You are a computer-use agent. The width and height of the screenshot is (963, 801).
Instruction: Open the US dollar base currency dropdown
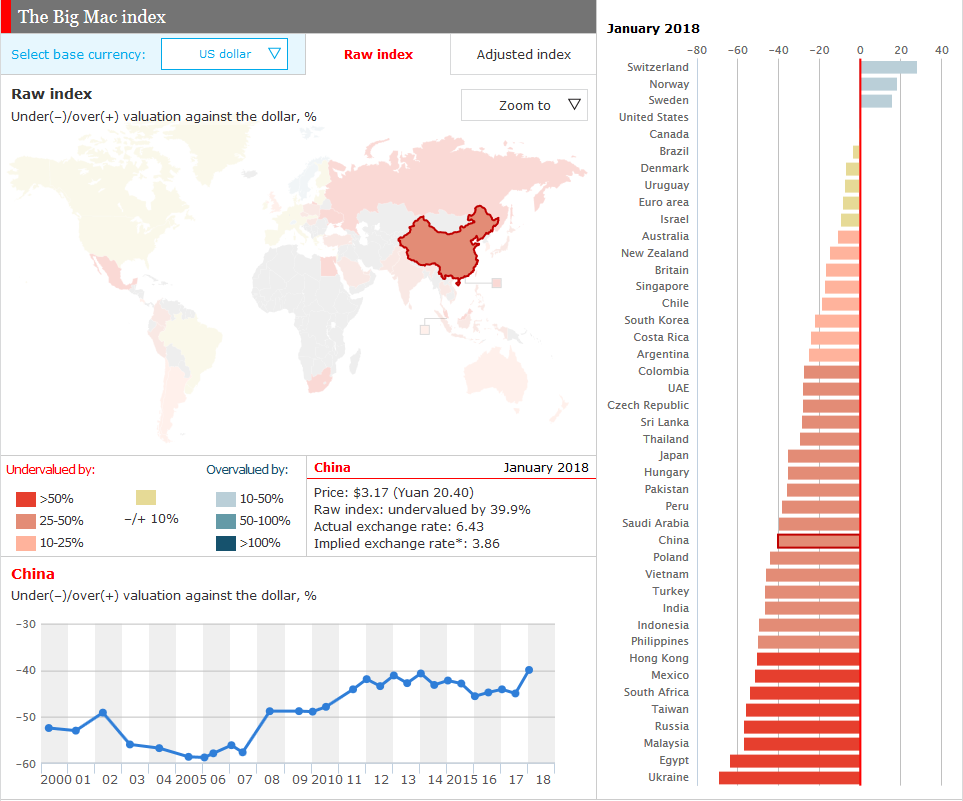pos(224,54)
